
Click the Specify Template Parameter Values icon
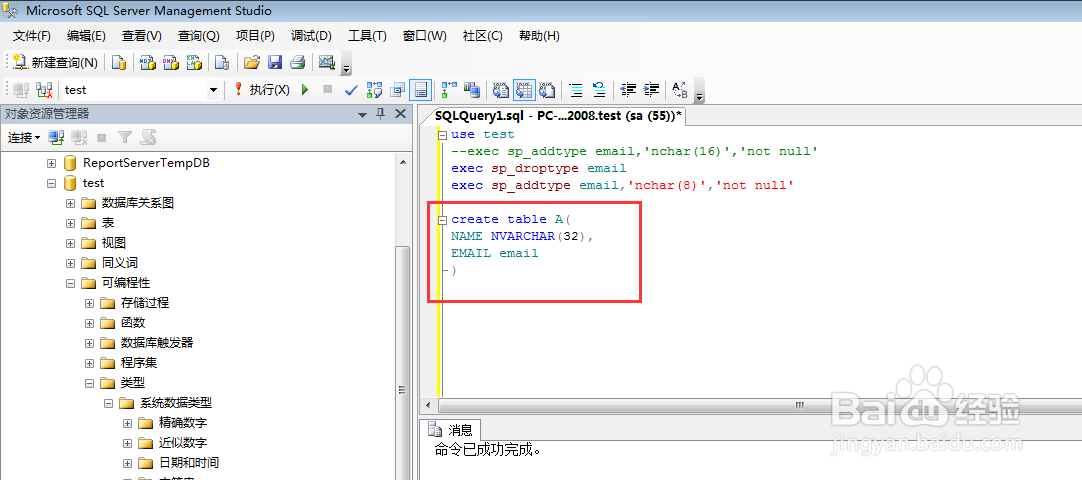[680, 90]
